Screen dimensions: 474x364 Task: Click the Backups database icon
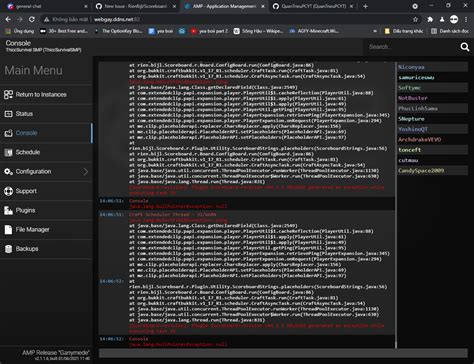[8, 249]
